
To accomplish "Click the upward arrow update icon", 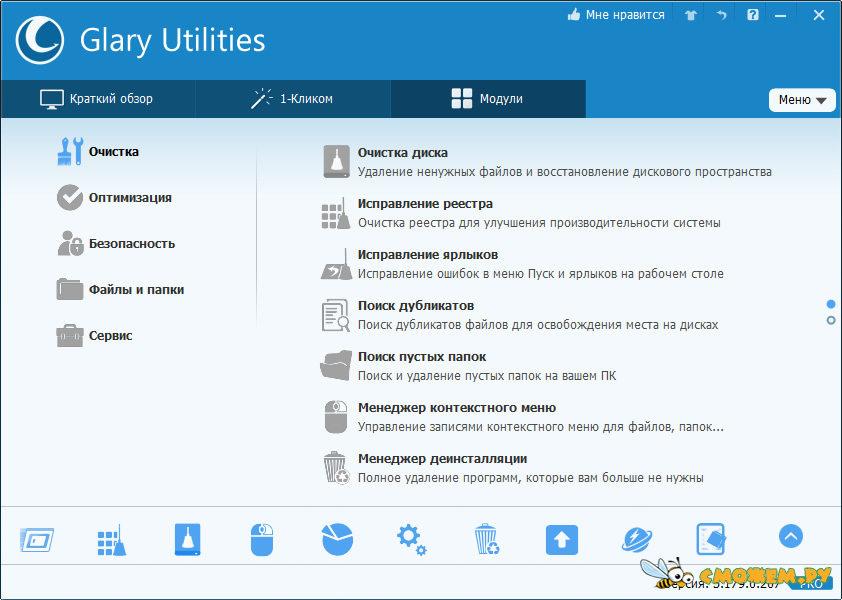I will point(562,539).
